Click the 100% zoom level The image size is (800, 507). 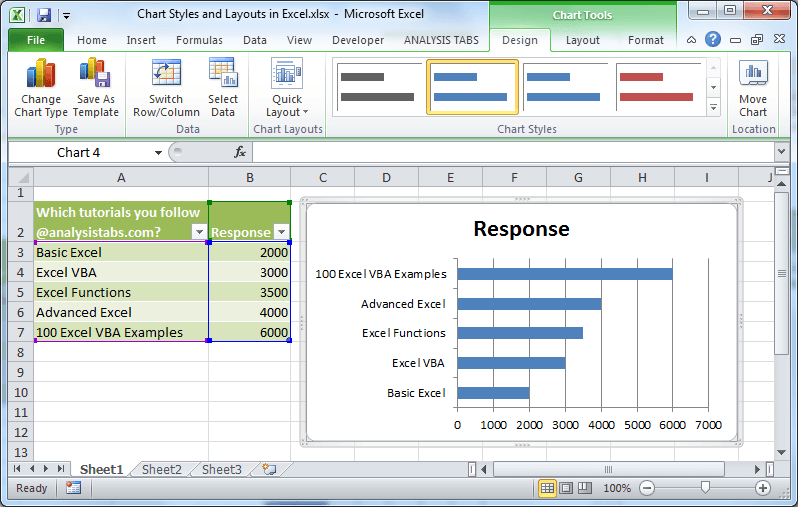point(617,488)
